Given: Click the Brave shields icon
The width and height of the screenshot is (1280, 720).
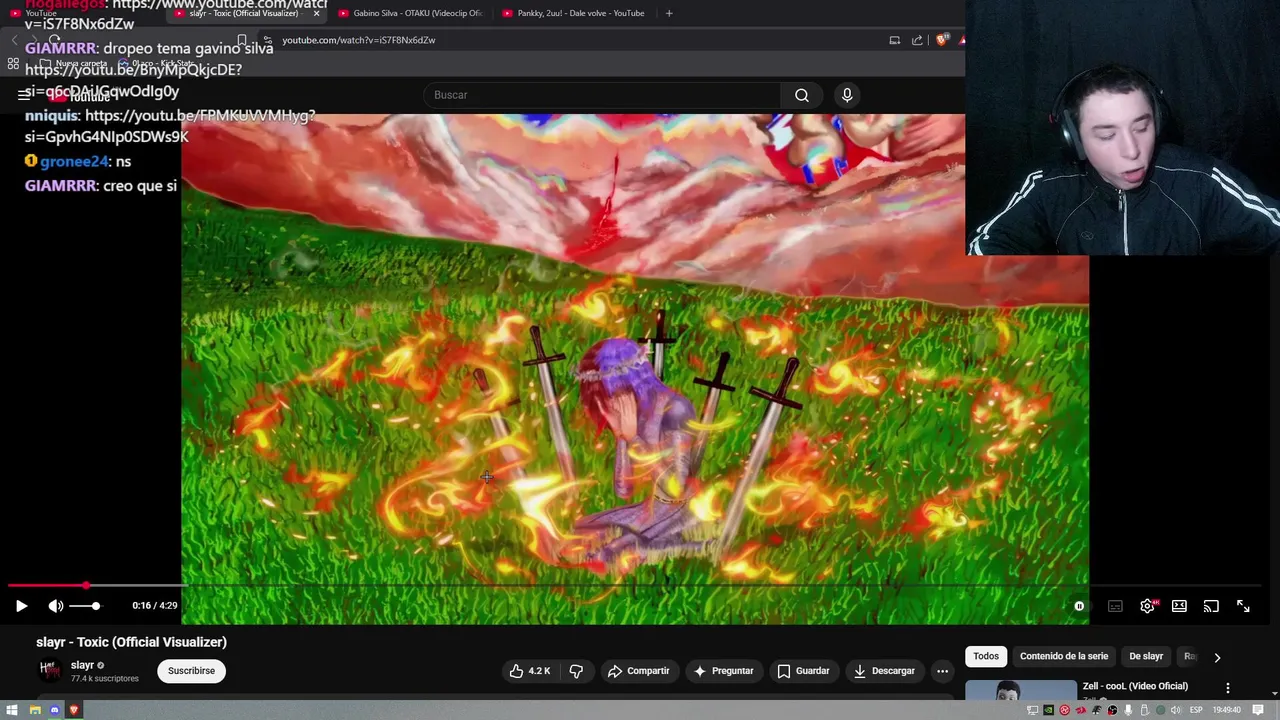Looking at the screenshot, I should coord(942,40).
